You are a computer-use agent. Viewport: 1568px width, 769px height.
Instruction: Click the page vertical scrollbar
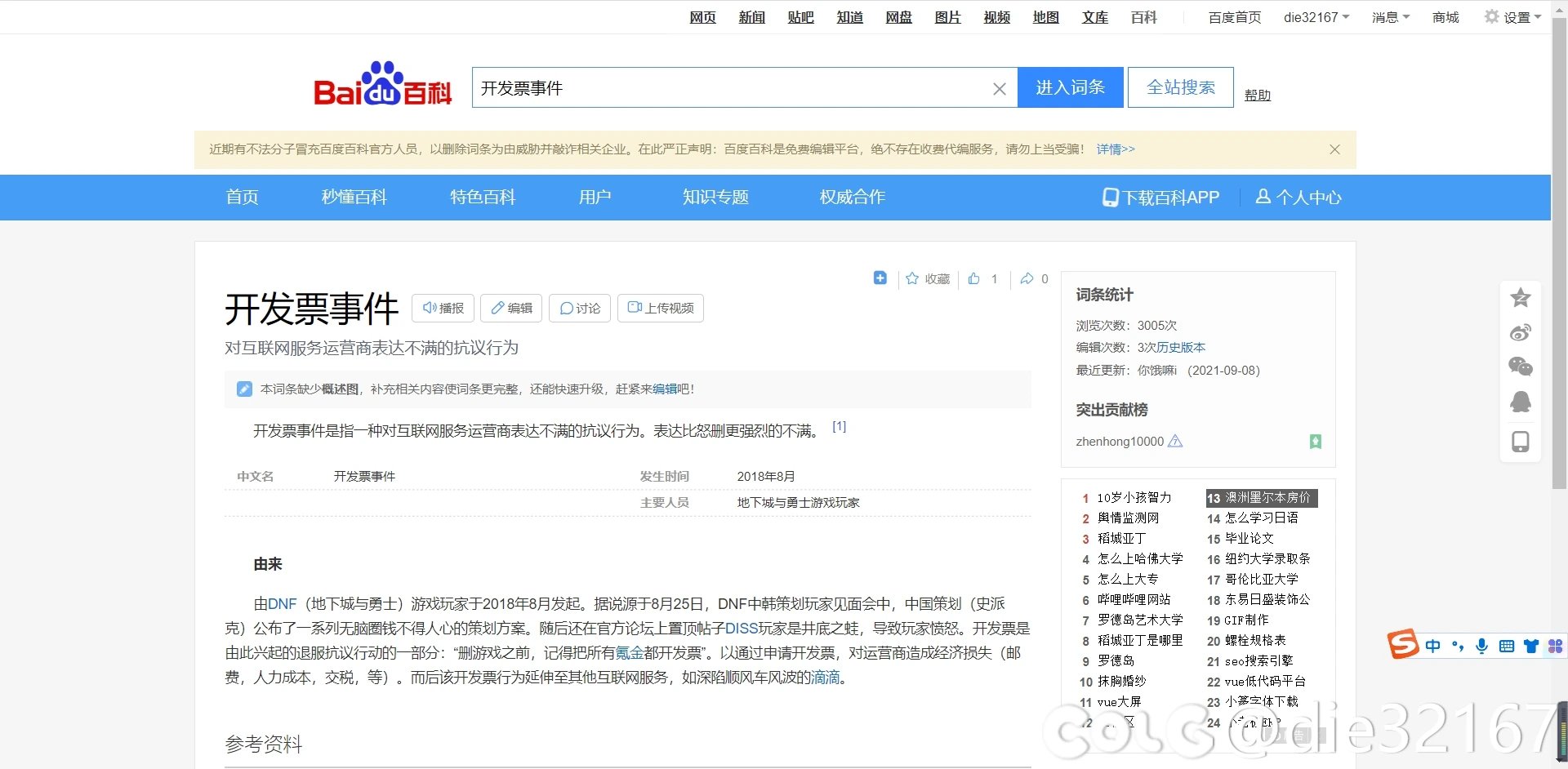click(1559, 253)
